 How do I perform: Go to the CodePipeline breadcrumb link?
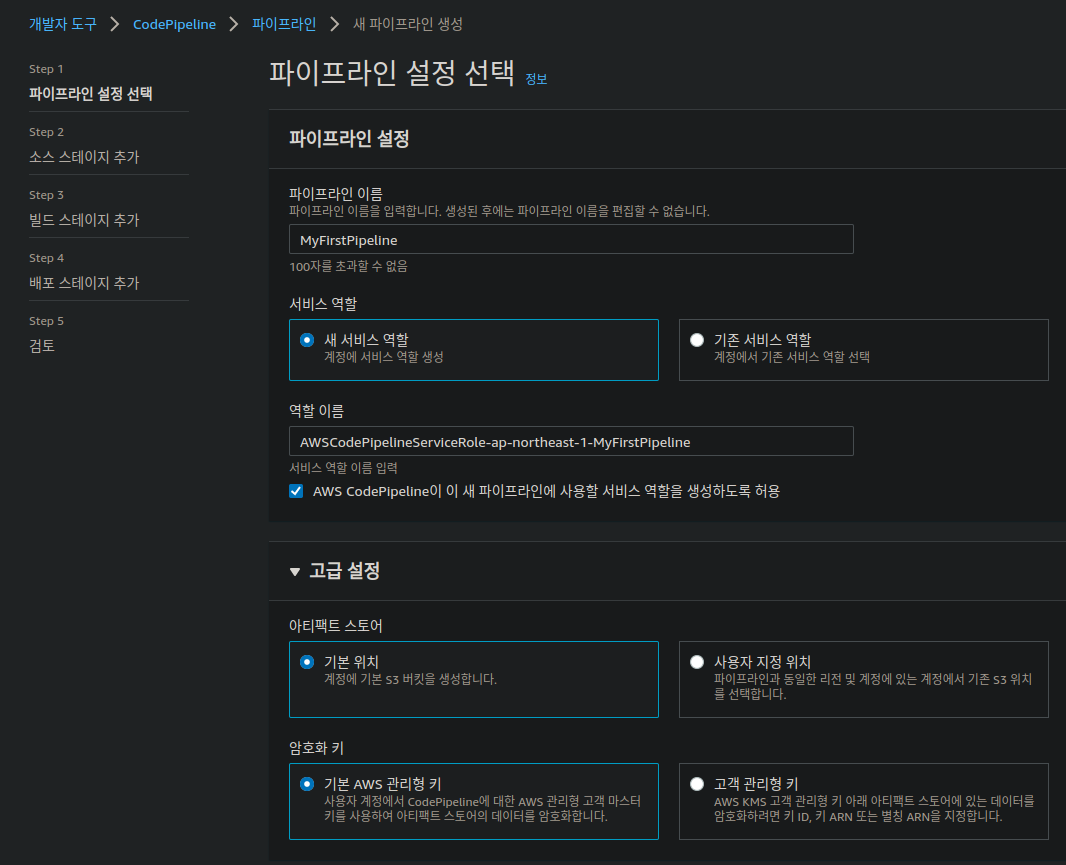click(x=174, y=24)
